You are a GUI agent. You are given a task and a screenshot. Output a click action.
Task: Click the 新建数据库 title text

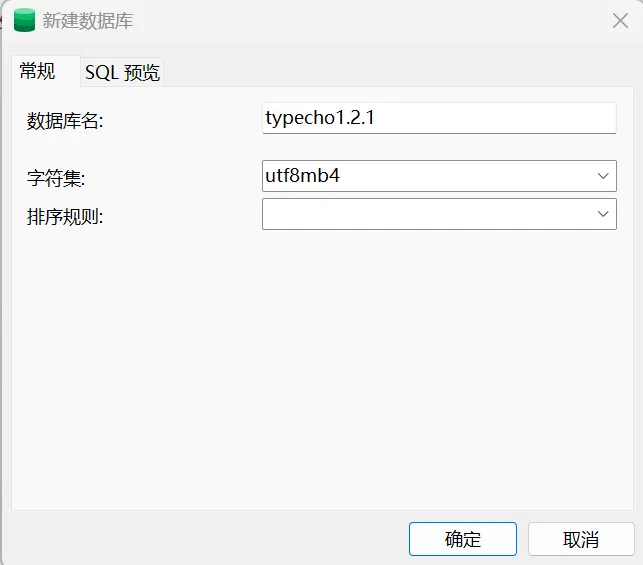(88, 21)
